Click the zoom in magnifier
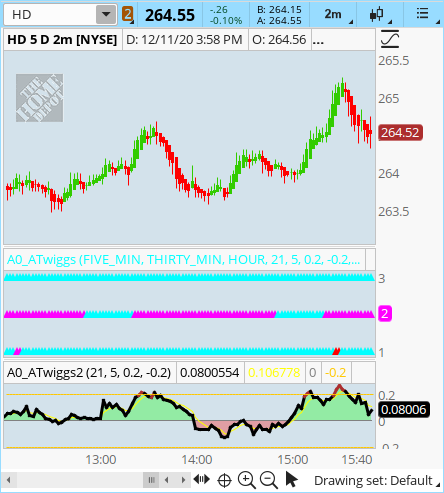Viewport: 444px width, 493px height. coord(246,480)
